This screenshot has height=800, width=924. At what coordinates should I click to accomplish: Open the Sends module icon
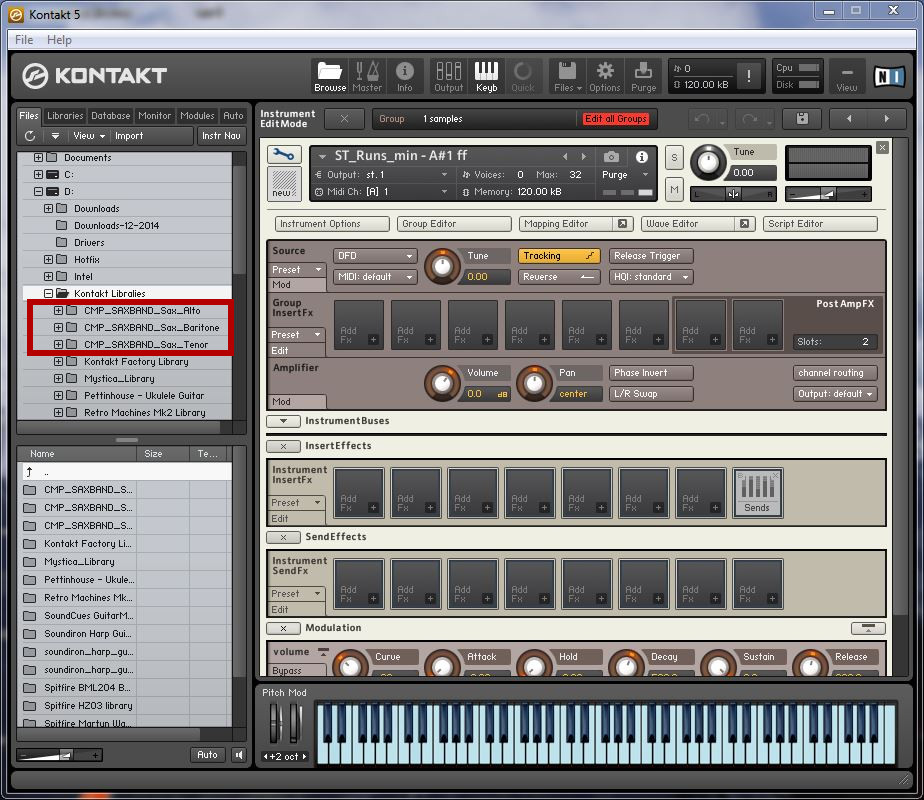click(757, 493)
